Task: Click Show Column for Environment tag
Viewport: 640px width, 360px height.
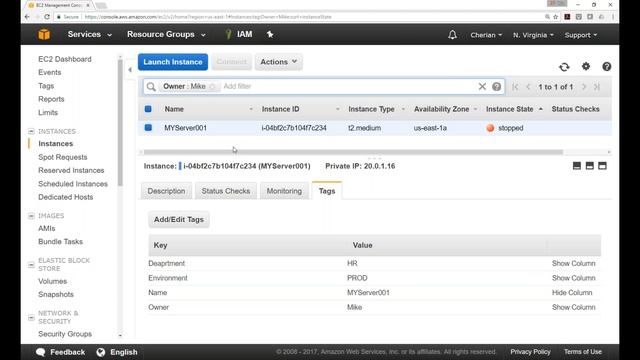Action: pyautogui.click(x=573, y=278)
